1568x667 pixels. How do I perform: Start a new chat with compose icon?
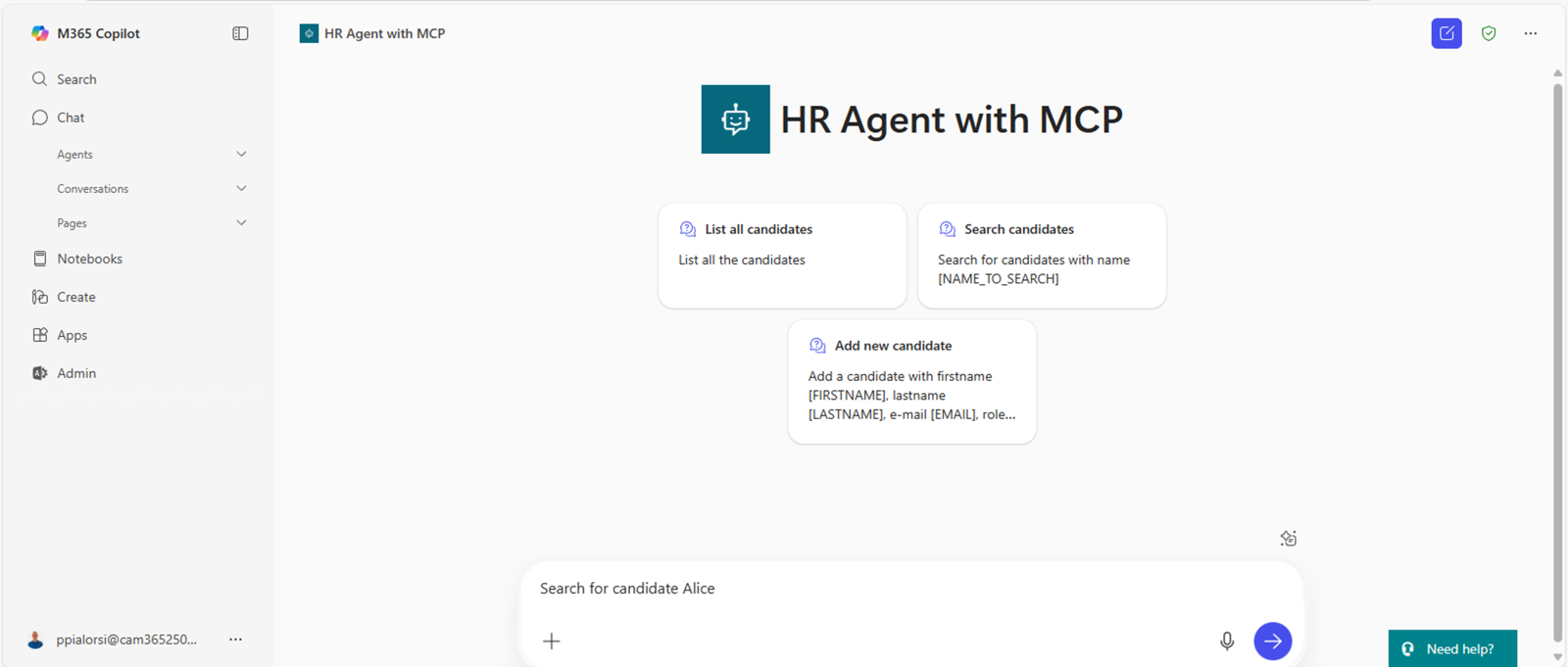[x=1446, y=33]
